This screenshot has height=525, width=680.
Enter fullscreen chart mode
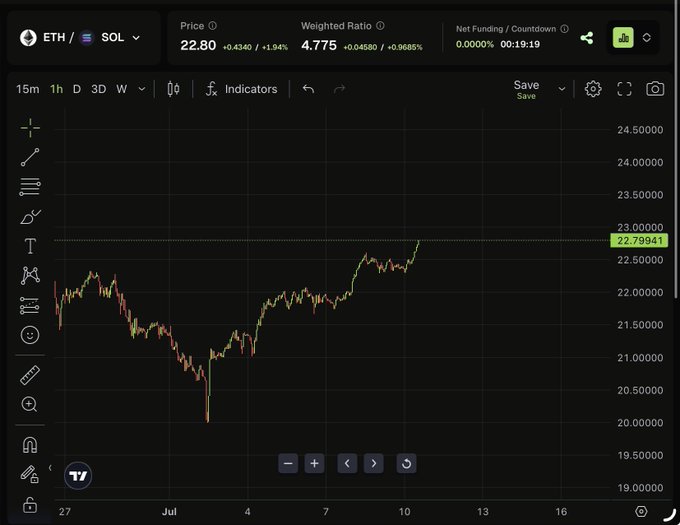tap(624, 89)
